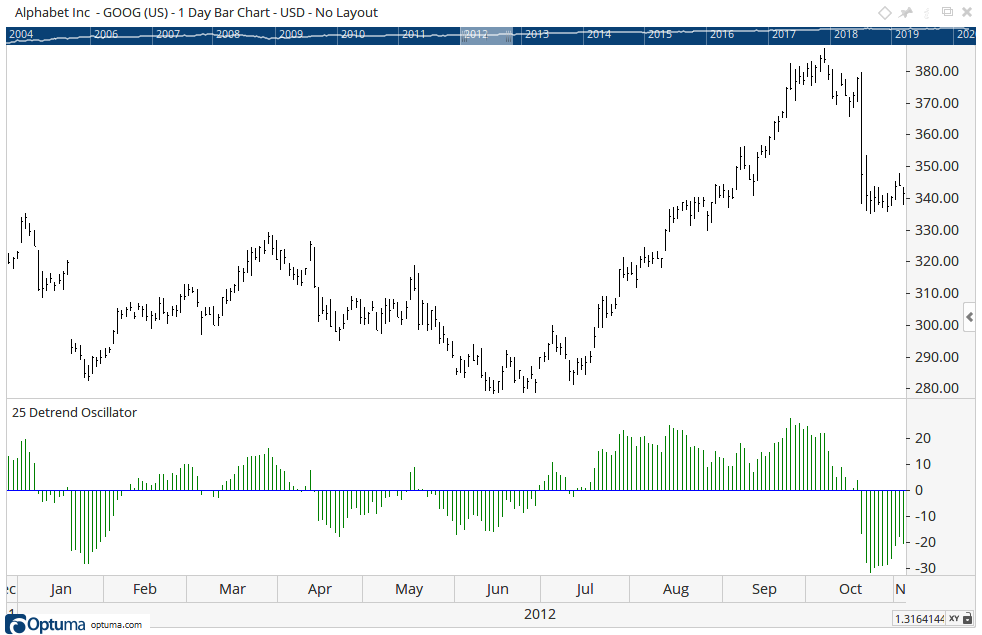982x635 pixels.
Task: Click the May month on time axis
Action: [409, 589]
